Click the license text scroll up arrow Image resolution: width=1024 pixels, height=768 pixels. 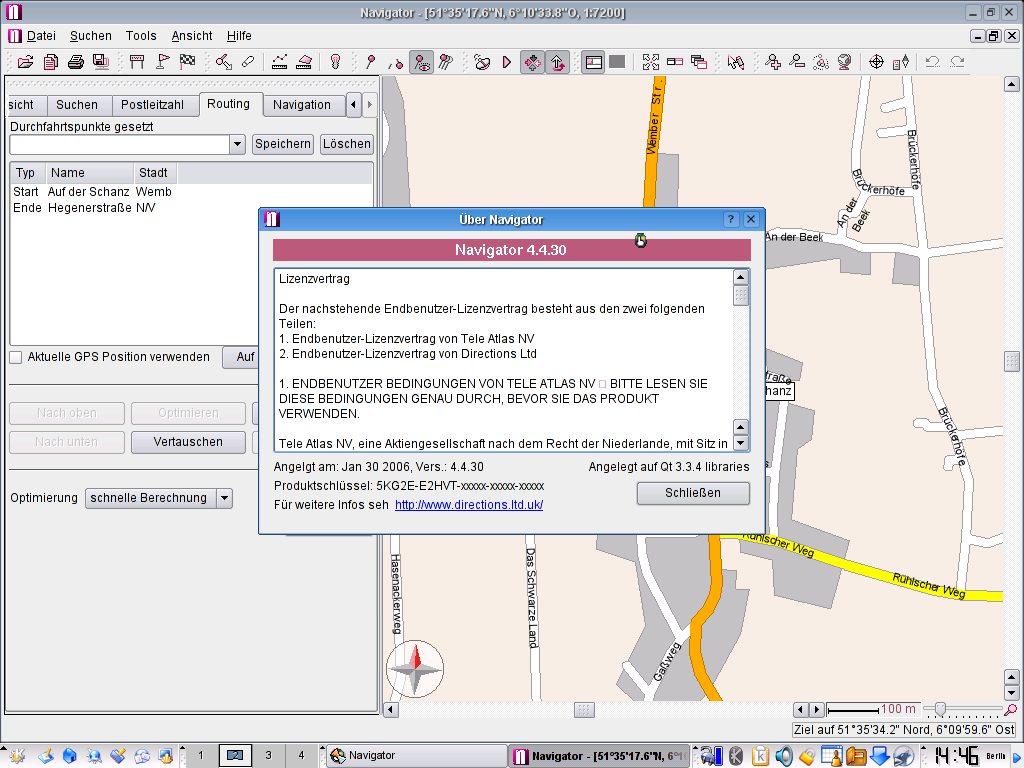[741, 278]
